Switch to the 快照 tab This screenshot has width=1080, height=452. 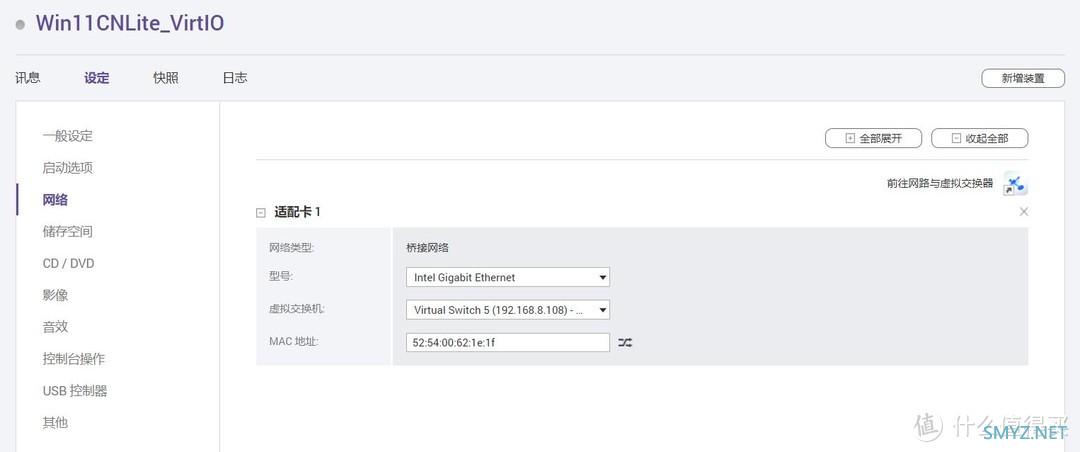tap(166, 78)
